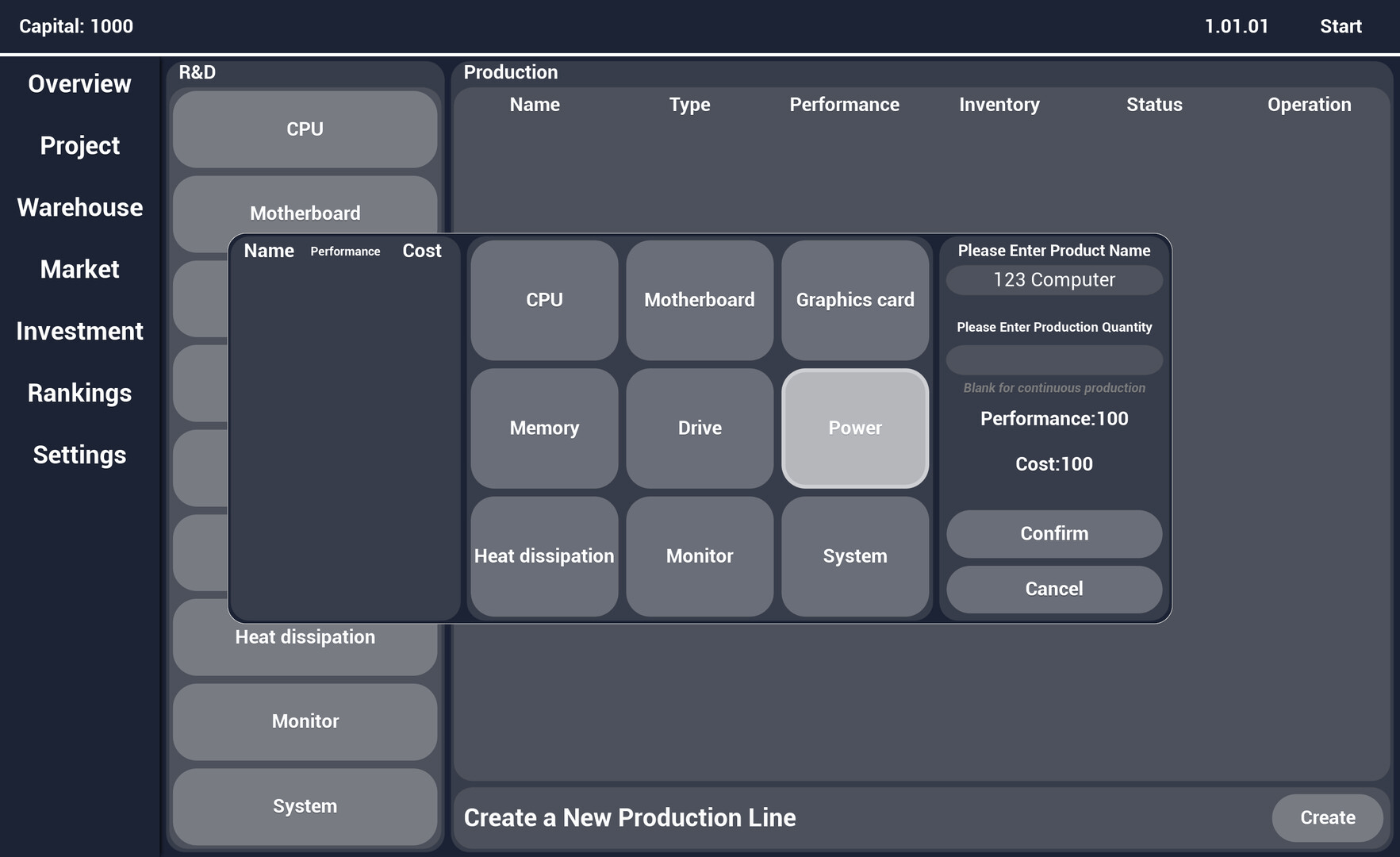Open CPU research in R&D panel
The height and width of the screenshot is (857, 1400).
click(305, 129)
